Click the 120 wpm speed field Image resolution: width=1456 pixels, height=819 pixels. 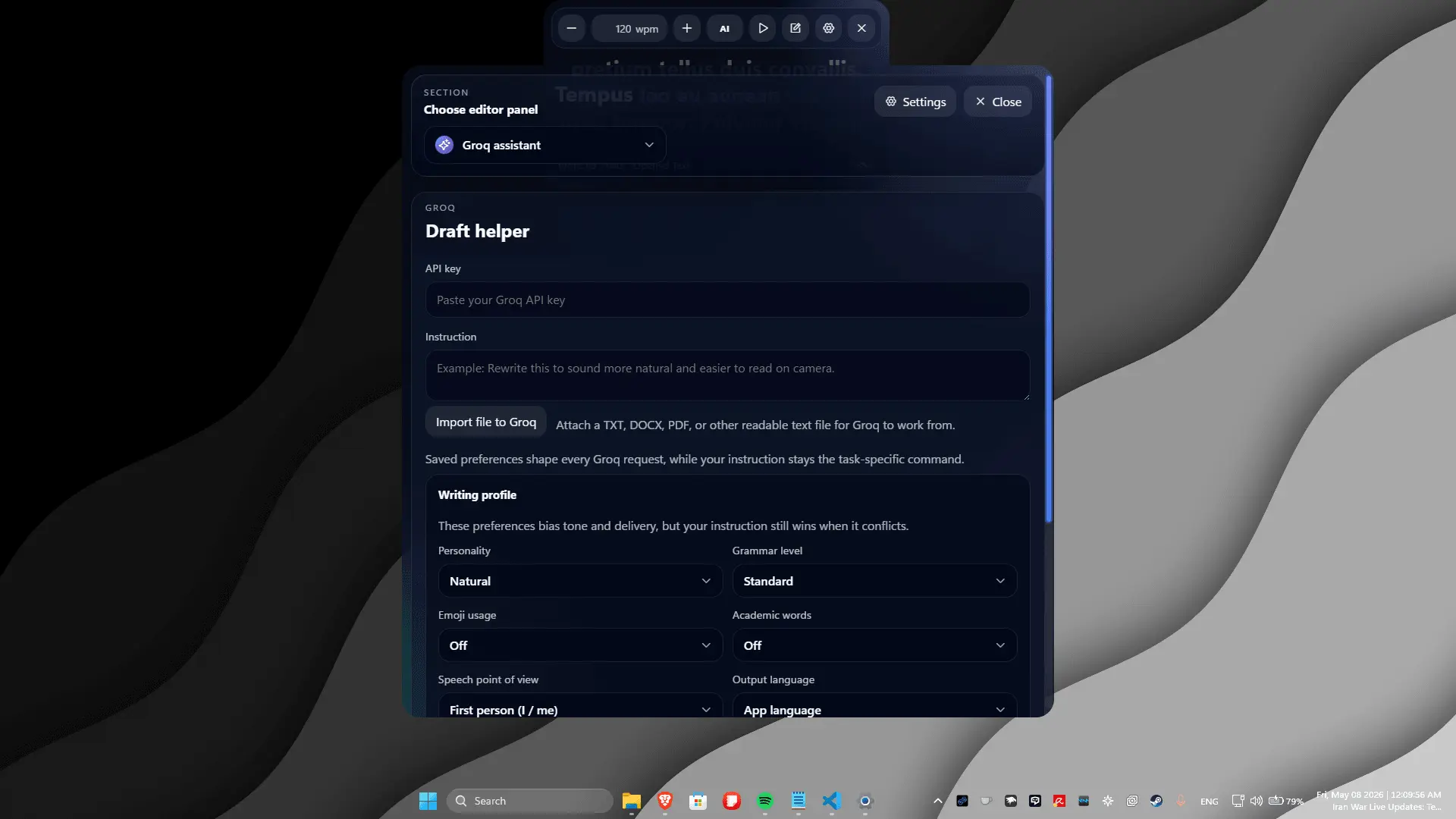[x=629, y=28]
